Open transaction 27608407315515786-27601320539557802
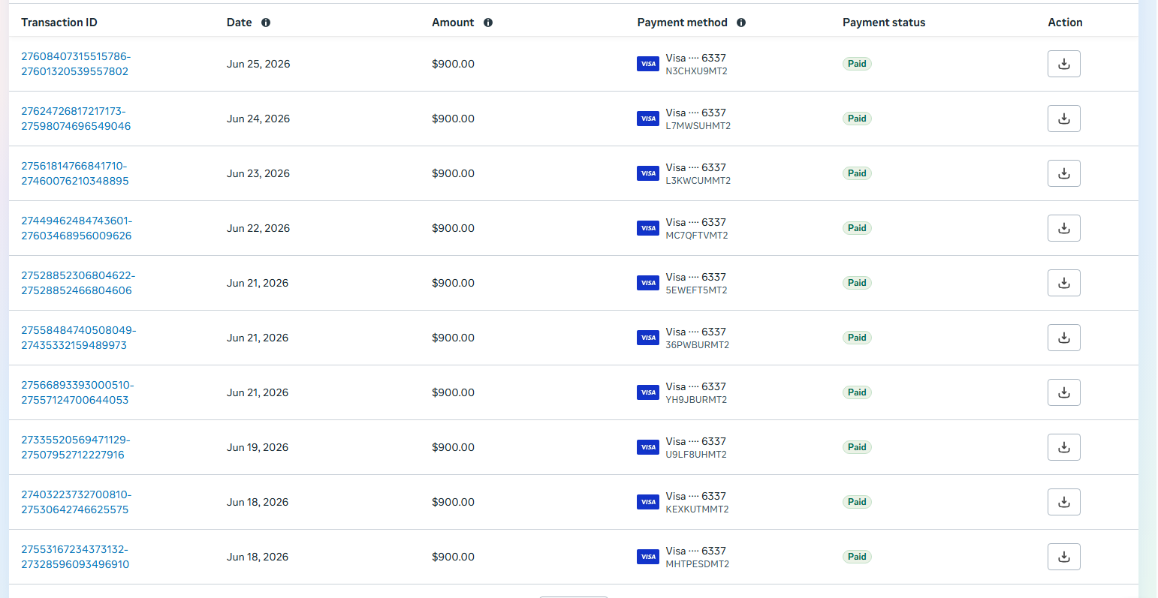This screenshot has height=598, width=1158. tap(76, 63)
